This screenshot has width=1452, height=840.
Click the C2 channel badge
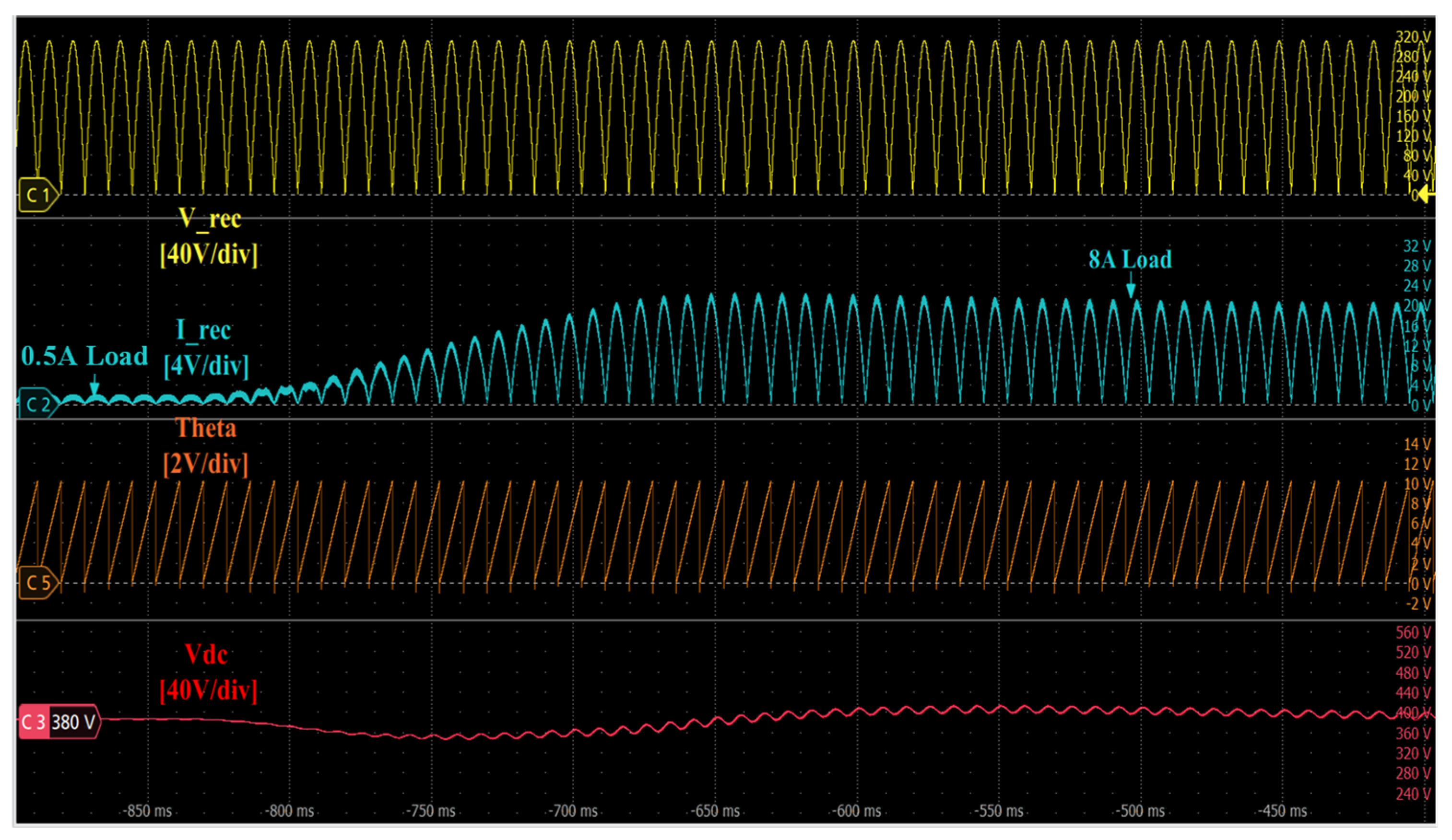[38, 404]
